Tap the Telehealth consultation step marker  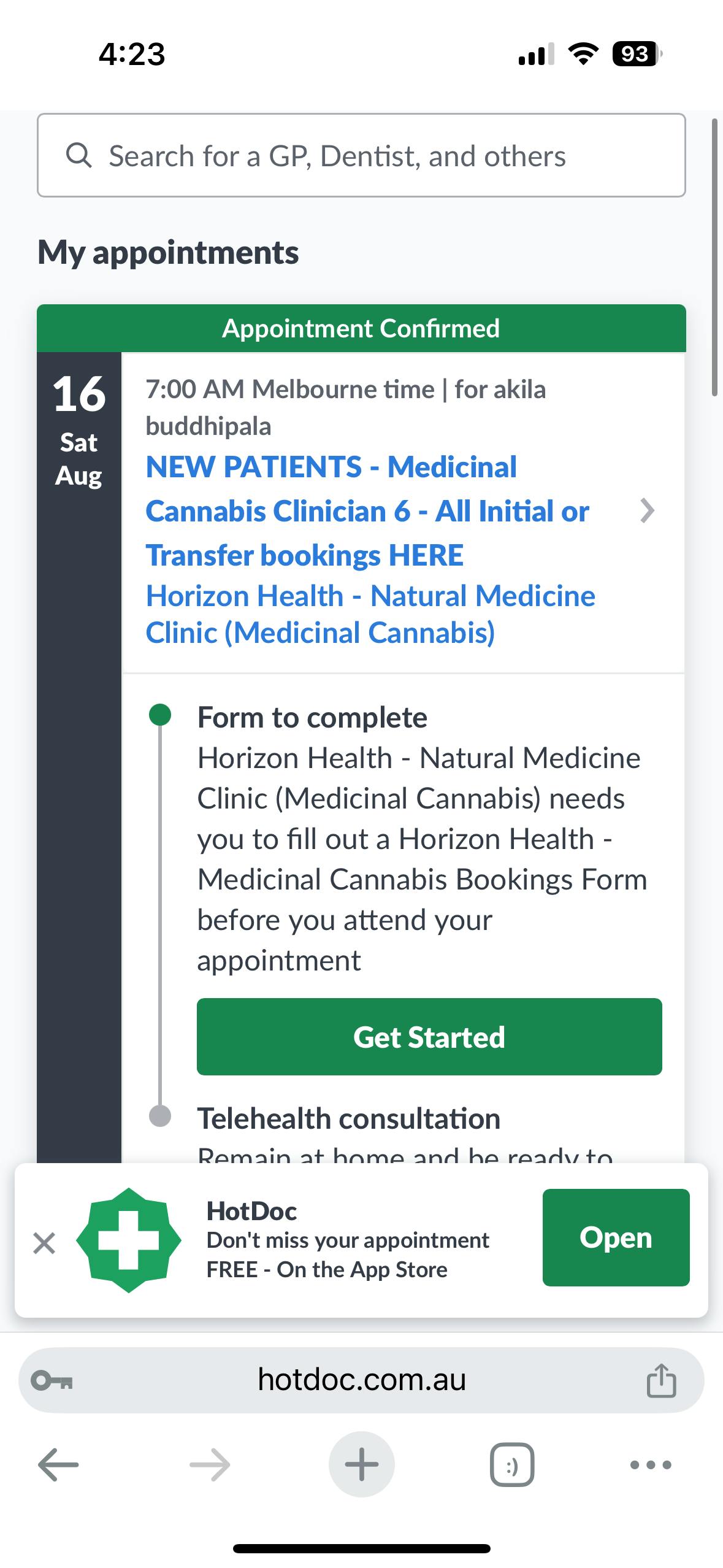tap(160, 1116)
